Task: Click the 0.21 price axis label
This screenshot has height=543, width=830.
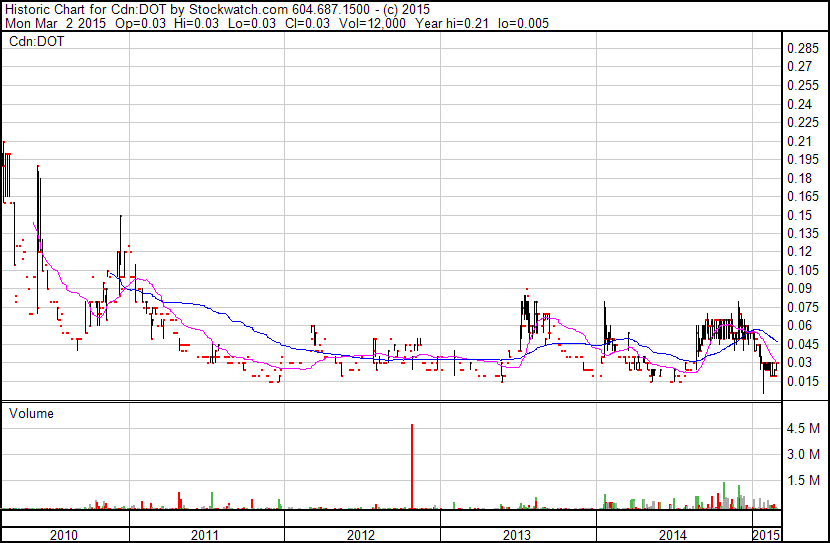Action: [800, 141]
